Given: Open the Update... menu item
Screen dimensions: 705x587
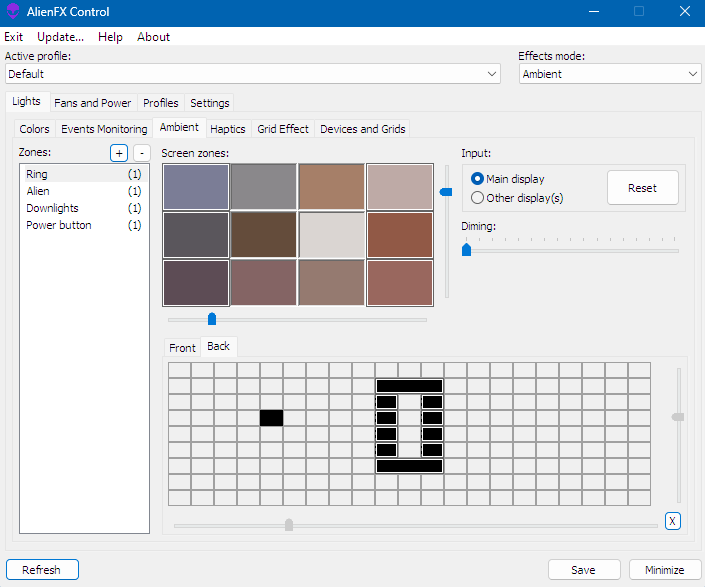Looking at the screenshot, I should (60, 37).
